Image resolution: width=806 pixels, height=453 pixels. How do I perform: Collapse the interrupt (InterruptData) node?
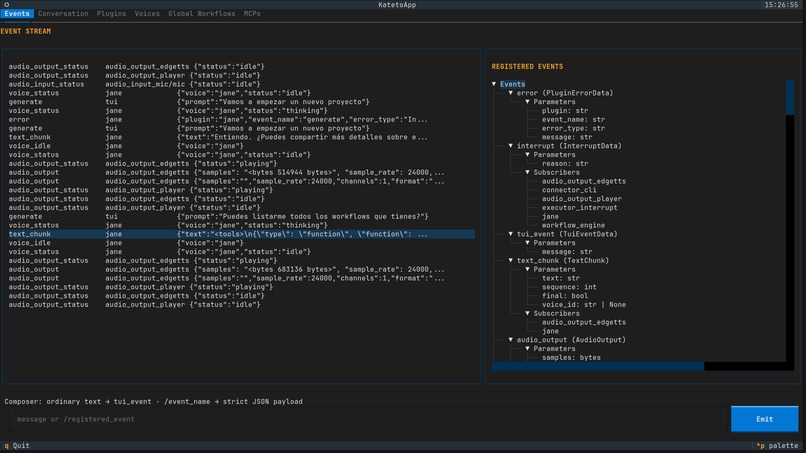(511, 146)
